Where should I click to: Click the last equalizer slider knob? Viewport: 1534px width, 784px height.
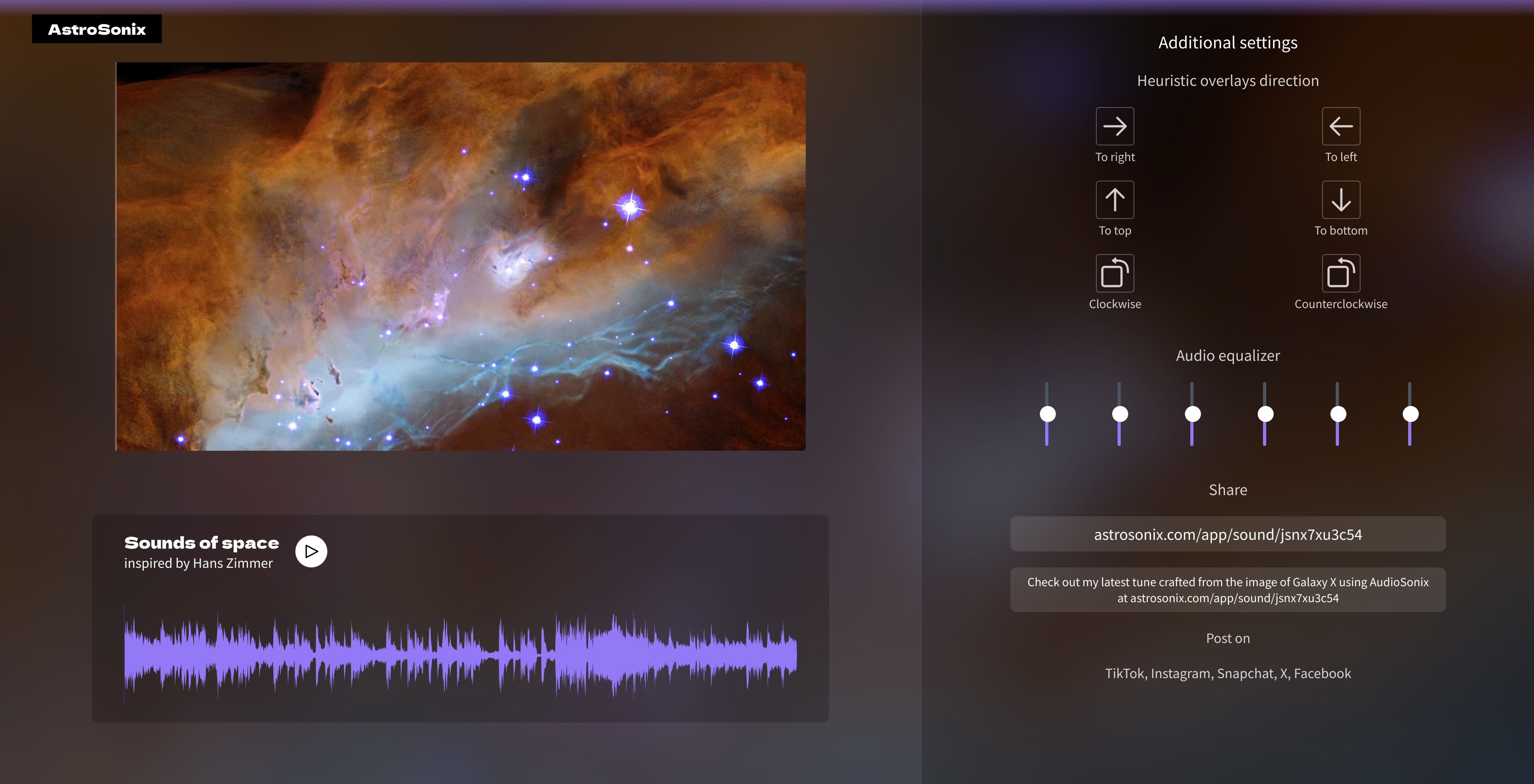pos(1410,414)
